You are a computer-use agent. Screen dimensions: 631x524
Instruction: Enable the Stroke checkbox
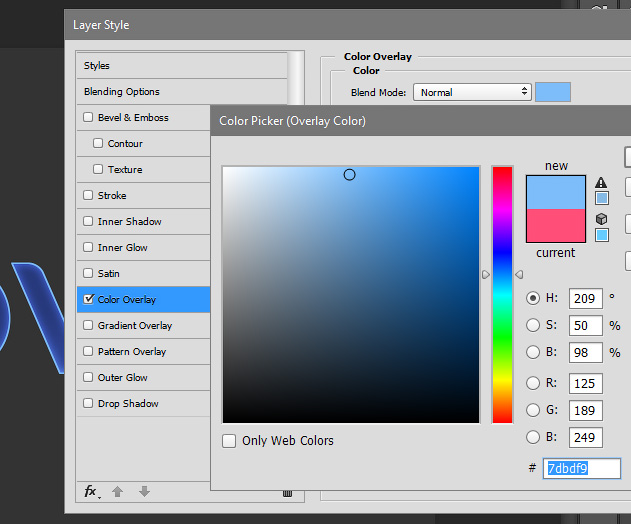tap(88, 195)
